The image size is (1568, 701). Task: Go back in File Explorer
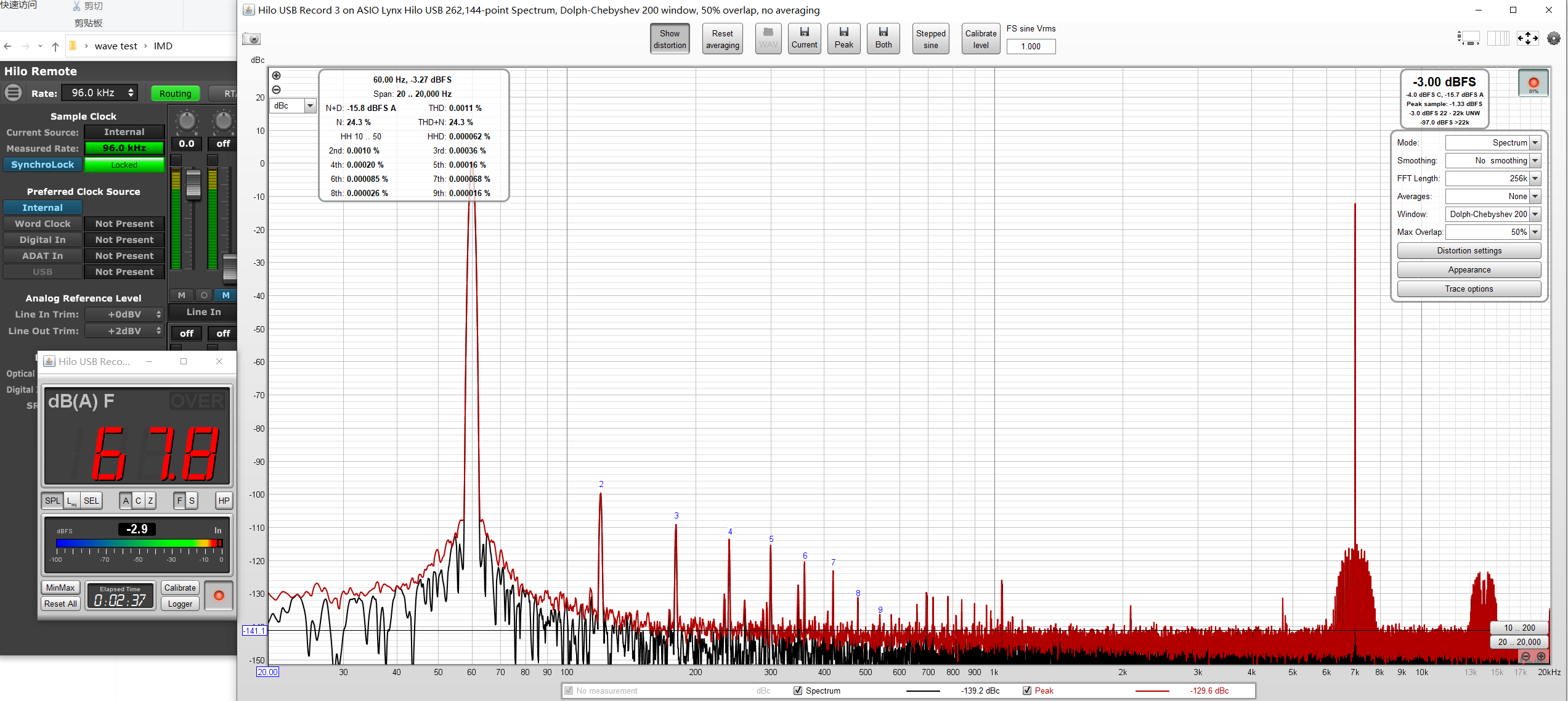[7, 46]
